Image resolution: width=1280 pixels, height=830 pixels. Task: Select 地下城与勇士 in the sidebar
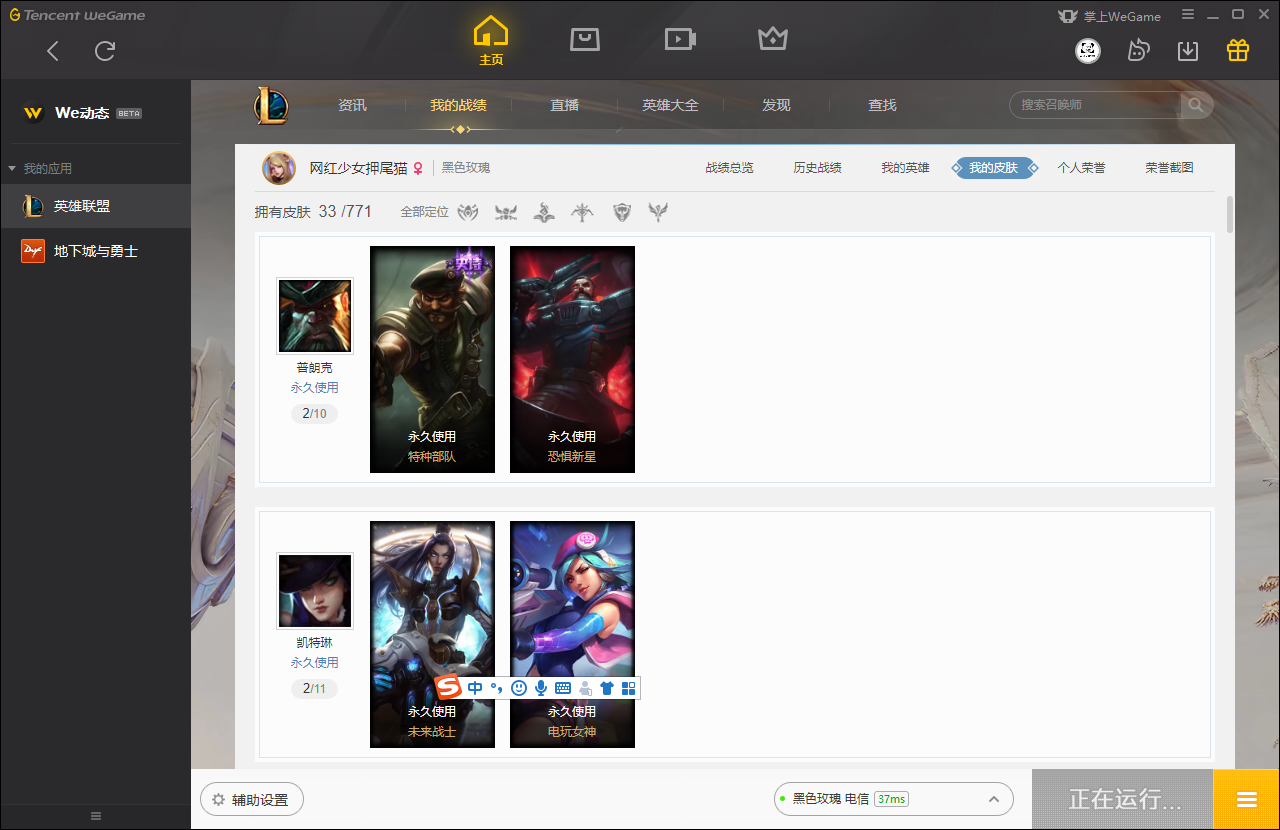95,251
